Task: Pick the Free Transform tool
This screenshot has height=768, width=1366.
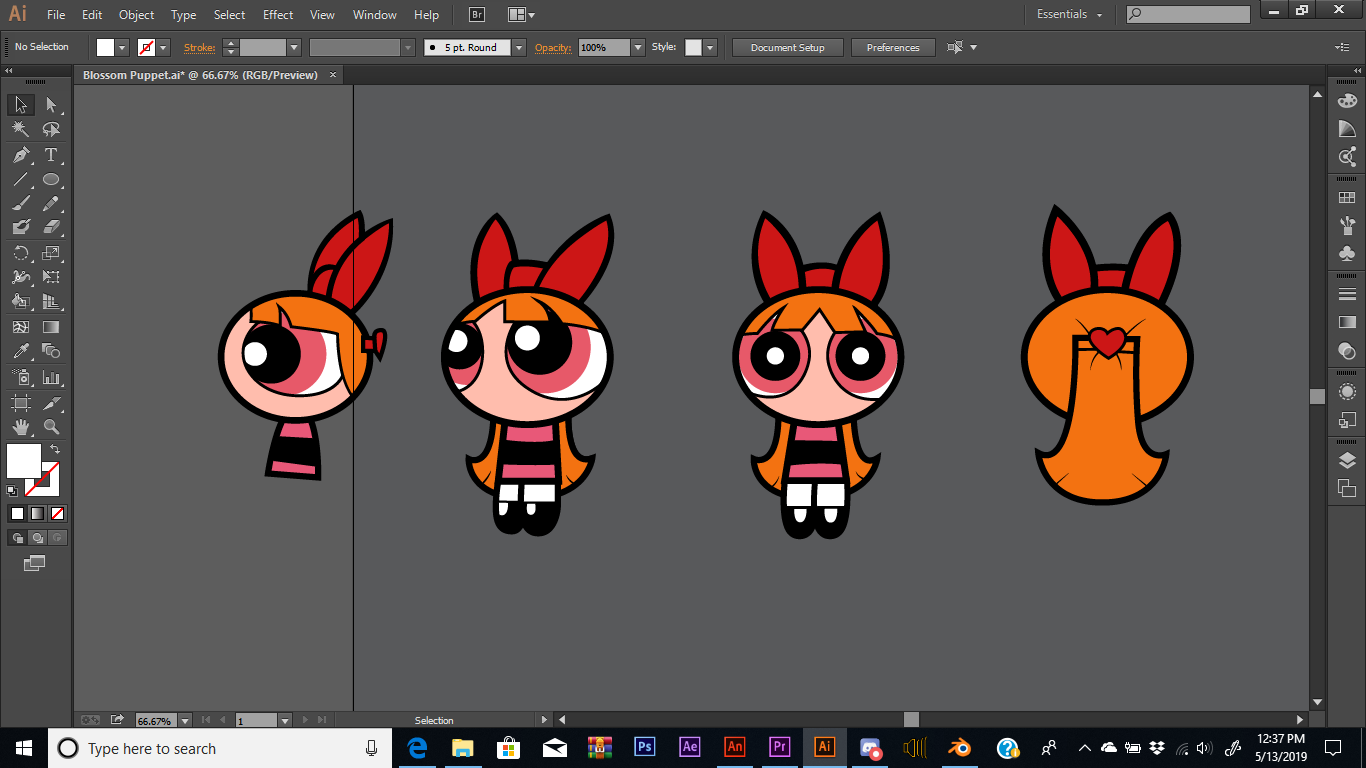Action: point(51,277)
